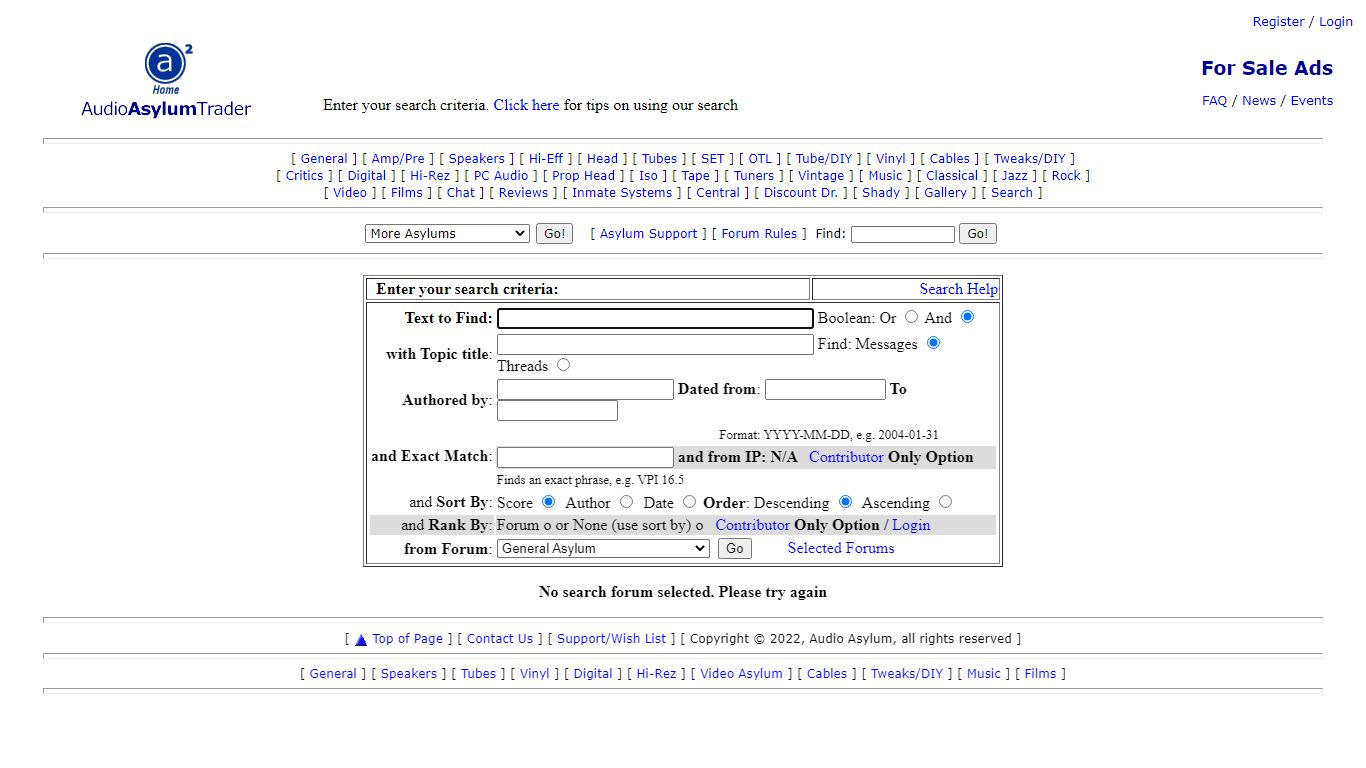Open Selected Forums link
The image size is (1366, 768).
(x=841, y=548)
